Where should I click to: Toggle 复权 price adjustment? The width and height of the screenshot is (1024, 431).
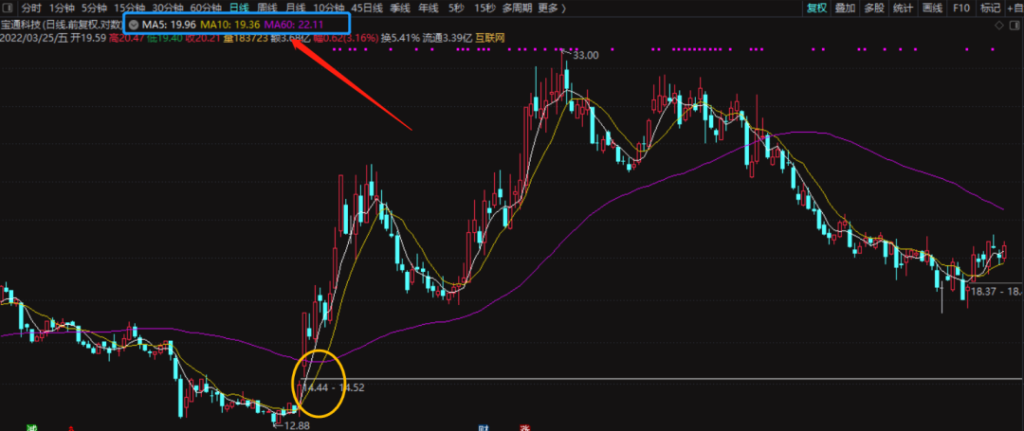point(817,8)
